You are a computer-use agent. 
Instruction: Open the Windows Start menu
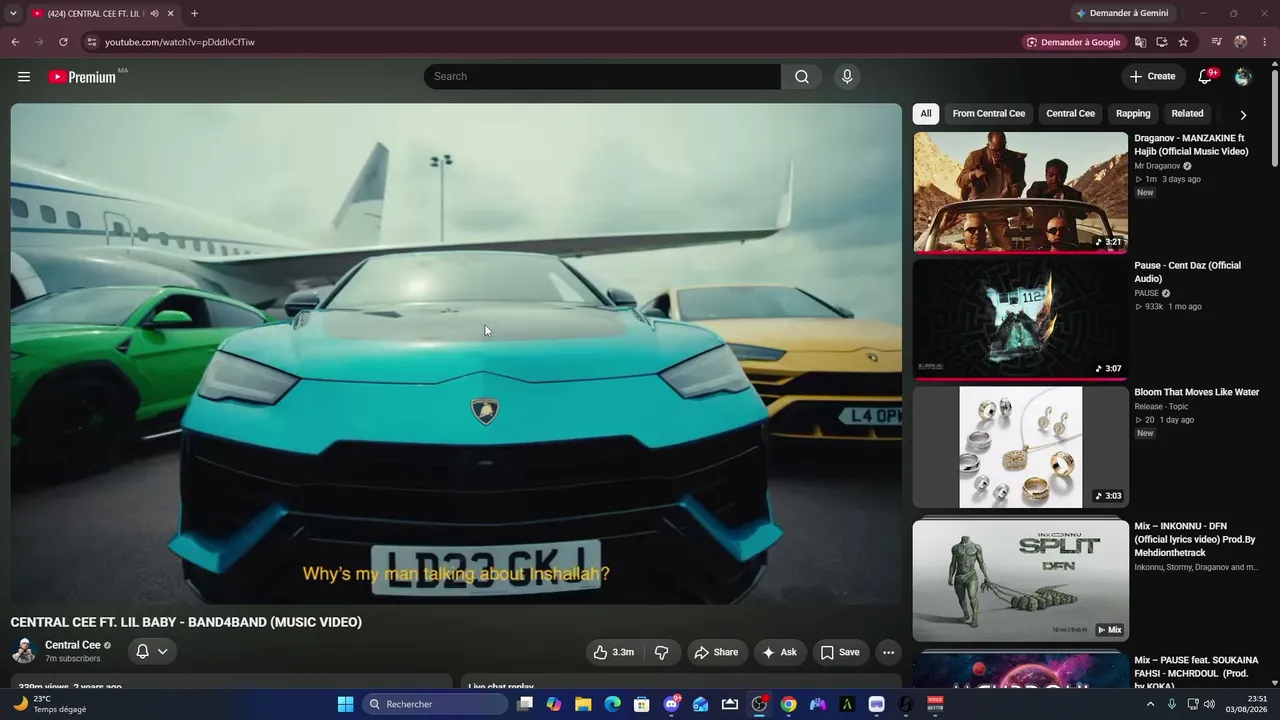click(x=345, y=704)
